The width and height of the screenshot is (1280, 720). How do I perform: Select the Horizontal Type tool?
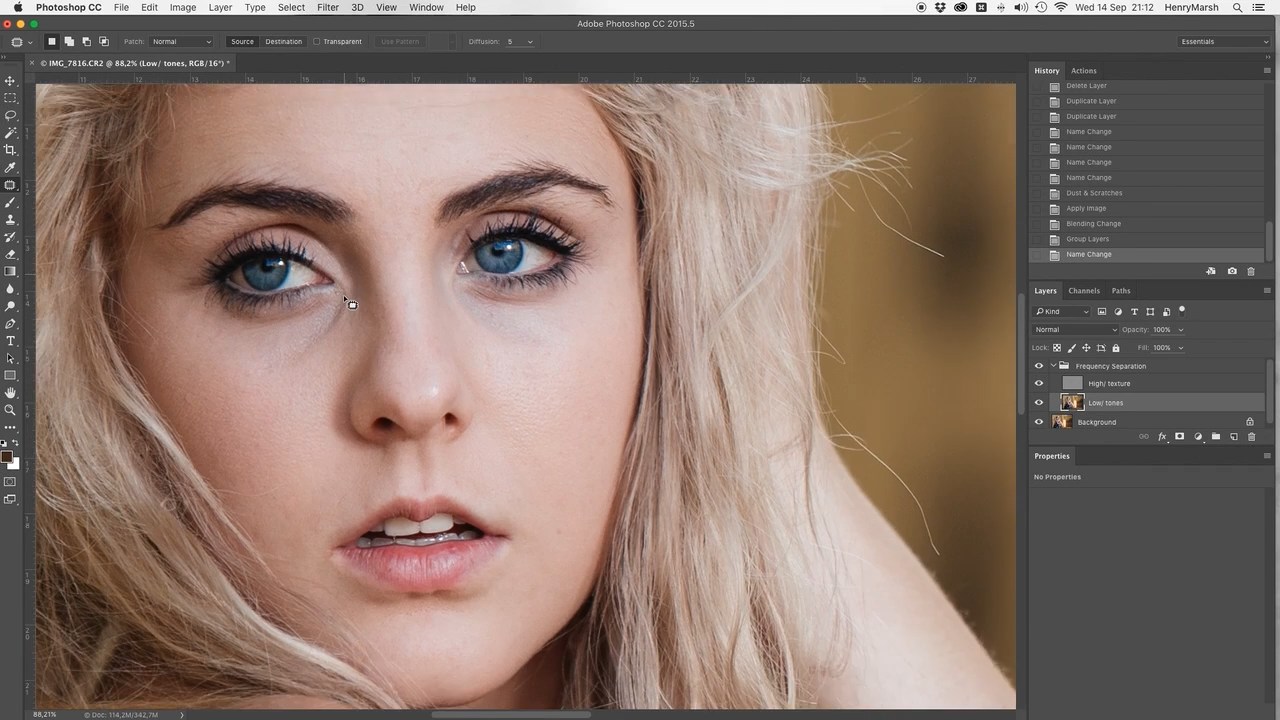tap(11, 341)
